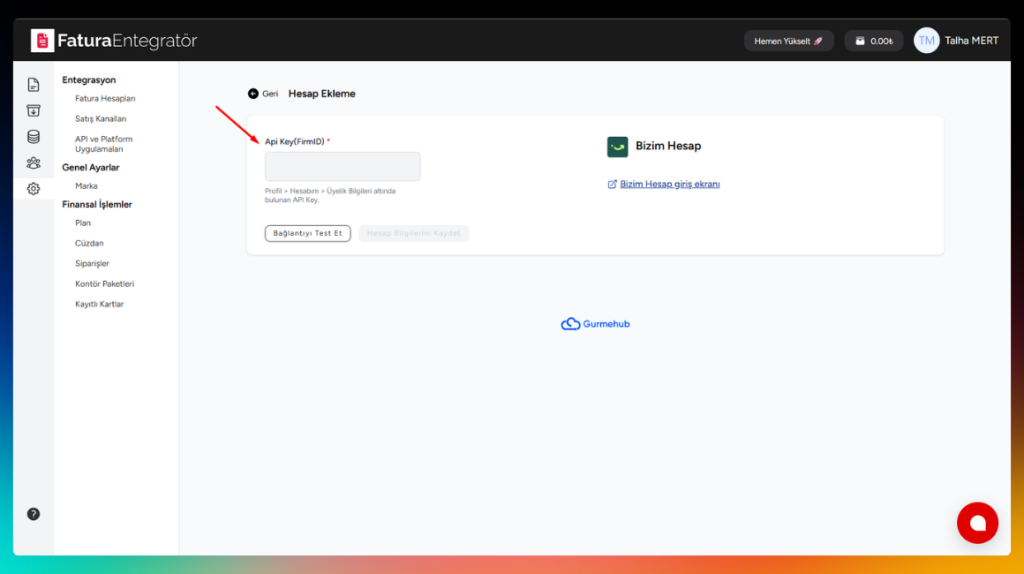Open the users group sidebar icon
Screen dimensions: 1024x574
point(33,163)
